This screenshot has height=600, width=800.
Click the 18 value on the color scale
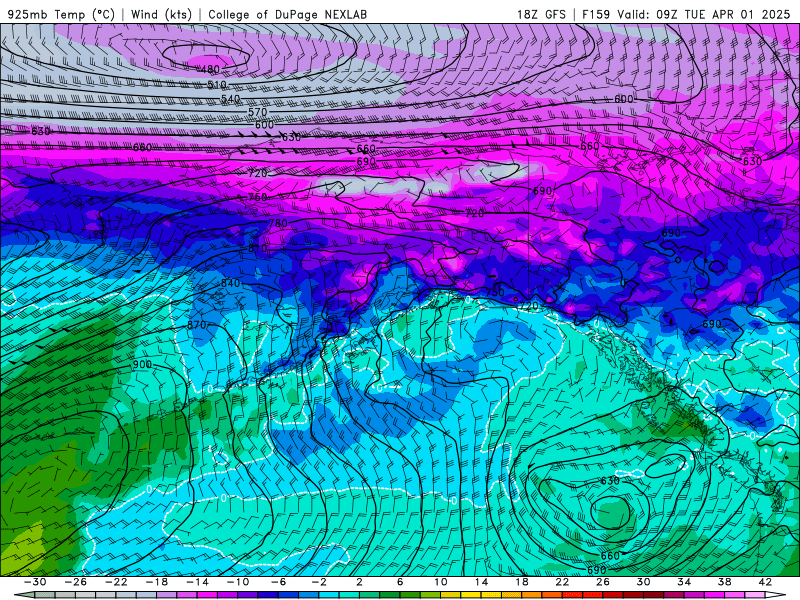521,582
